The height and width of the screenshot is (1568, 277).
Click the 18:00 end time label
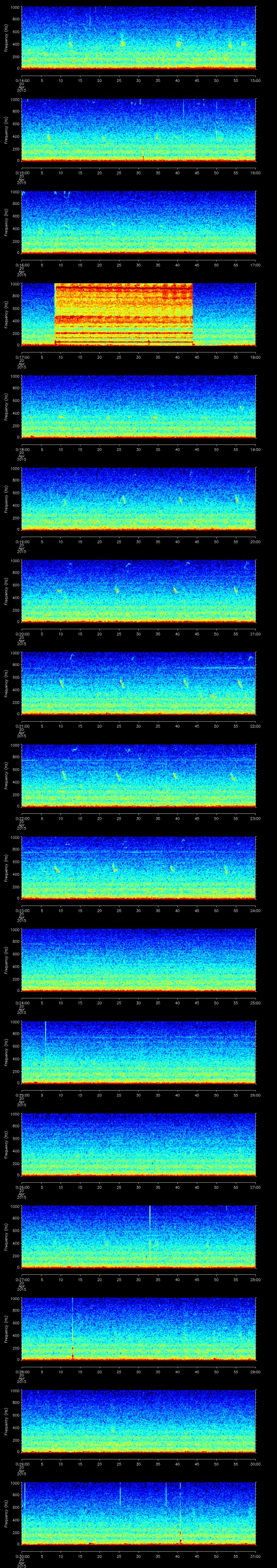click(255, 357)
